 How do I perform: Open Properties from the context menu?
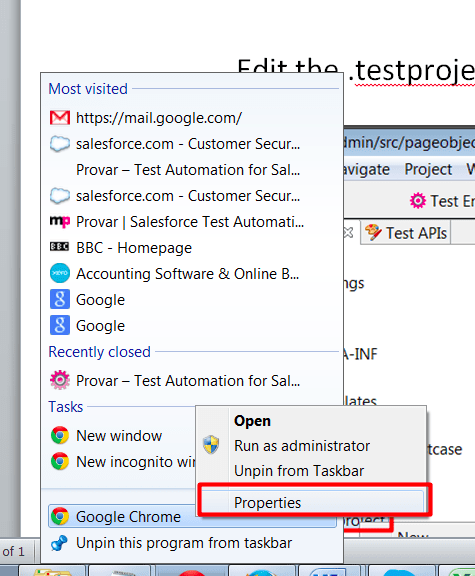312,503
